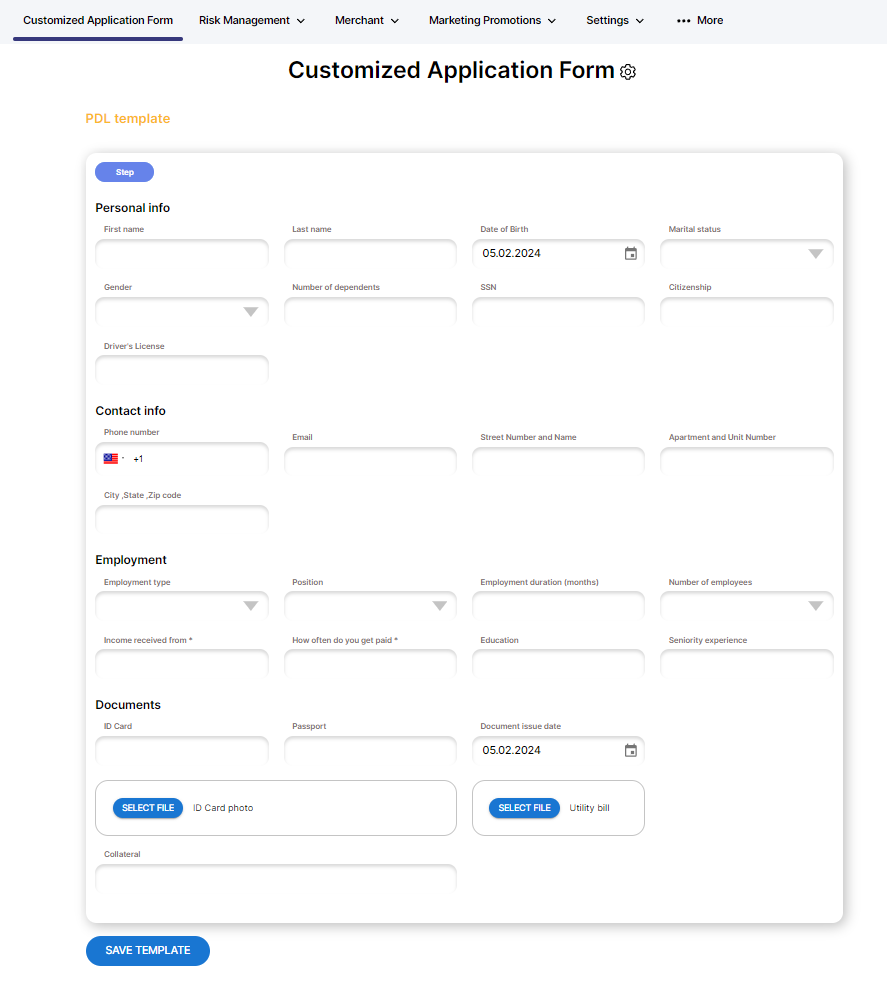Open the Gender dropdown

click(x=251, y=312)
